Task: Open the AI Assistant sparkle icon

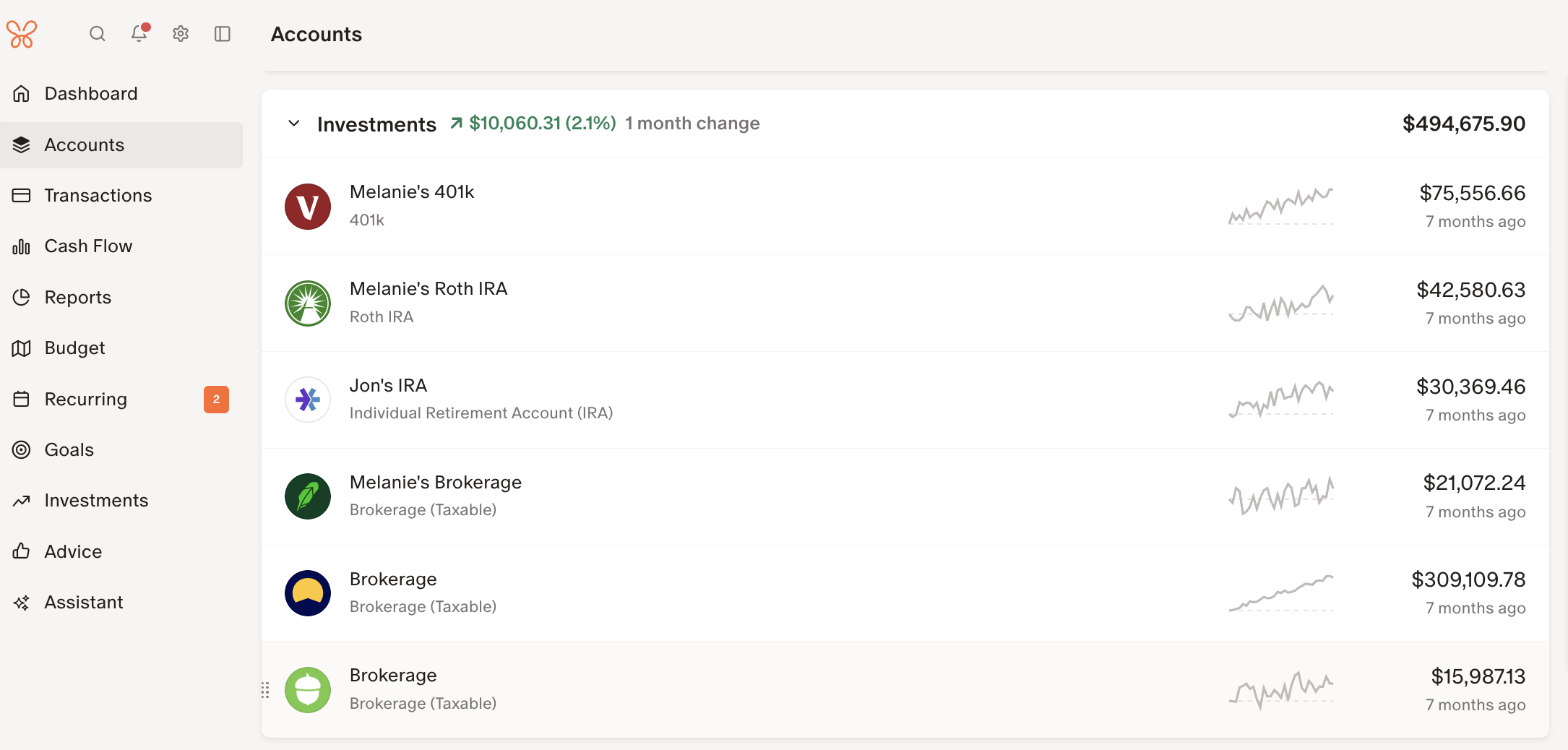Action: click(22, 603)
